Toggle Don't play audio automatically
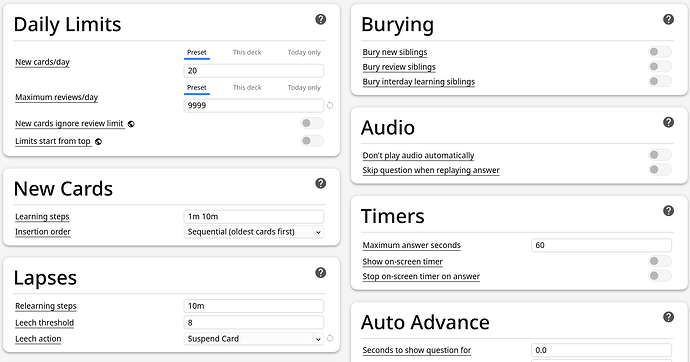This screenshot has height=362, width=690. click(x=660, y=155)
